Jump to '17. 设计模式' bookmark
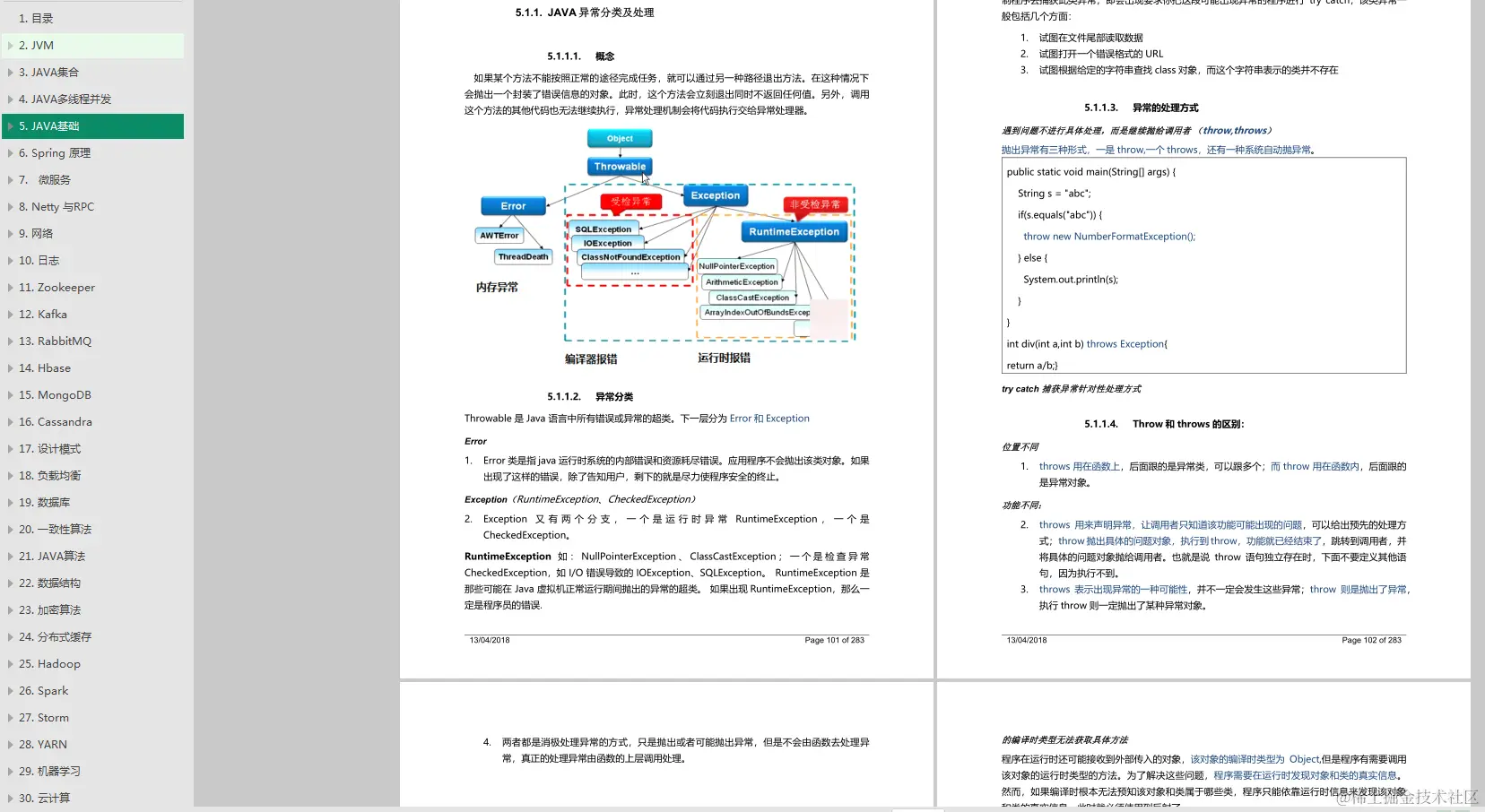Viewport: 1485px width, 812px height. coord(49,448)
